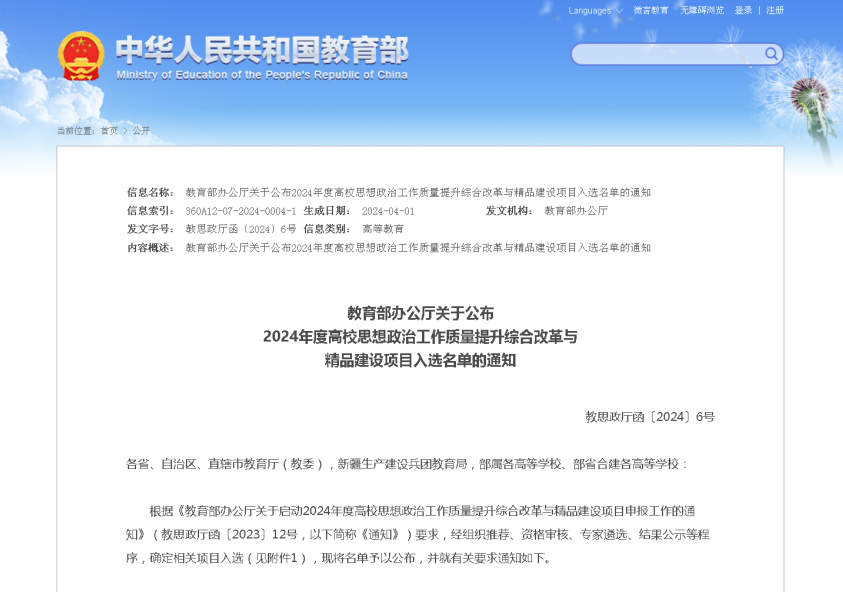Click the generated date 2024-04-01
The image size is (843, 592).
pyautogui.click(x=388, y=211)
